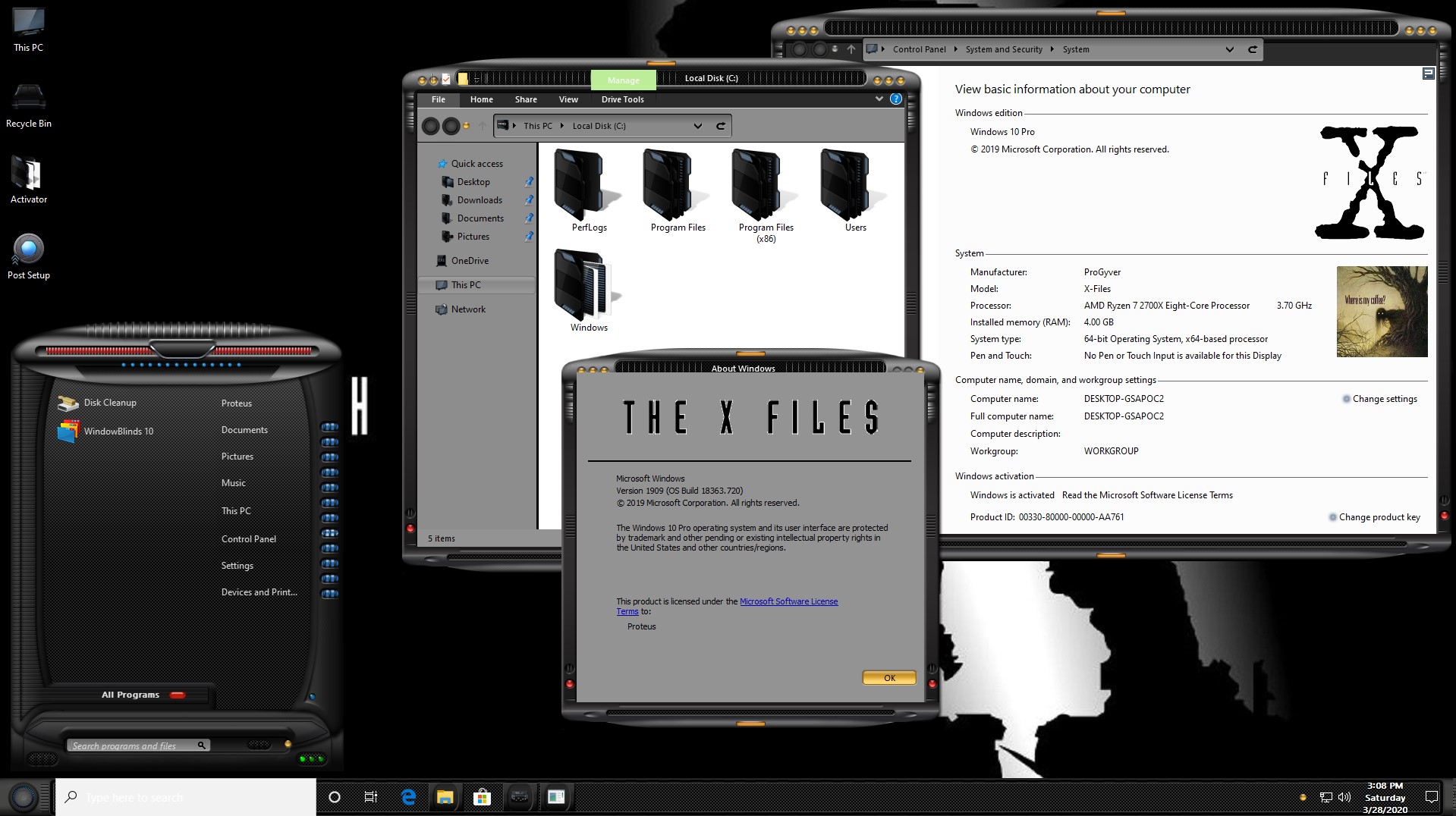
Task: Click the Proteus user name in Start menu
Action: [237, 403]
